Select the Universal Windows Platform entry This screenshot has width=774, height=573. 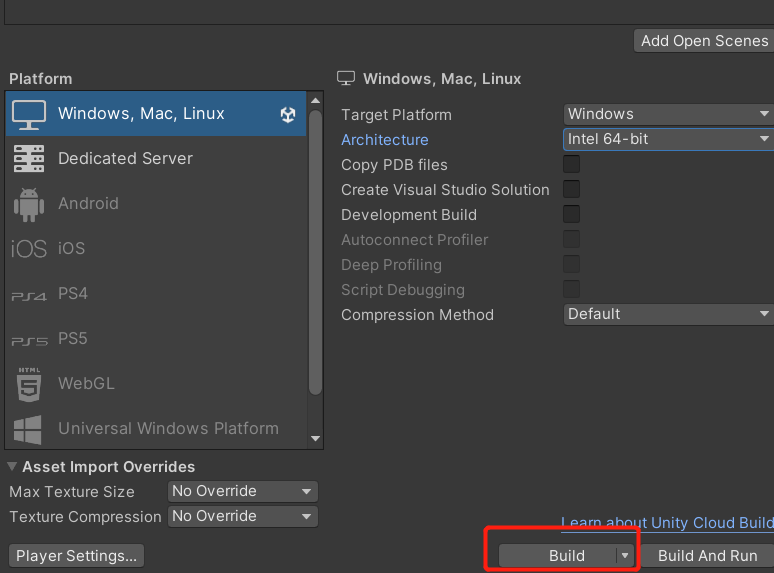[x=156, y=428]
